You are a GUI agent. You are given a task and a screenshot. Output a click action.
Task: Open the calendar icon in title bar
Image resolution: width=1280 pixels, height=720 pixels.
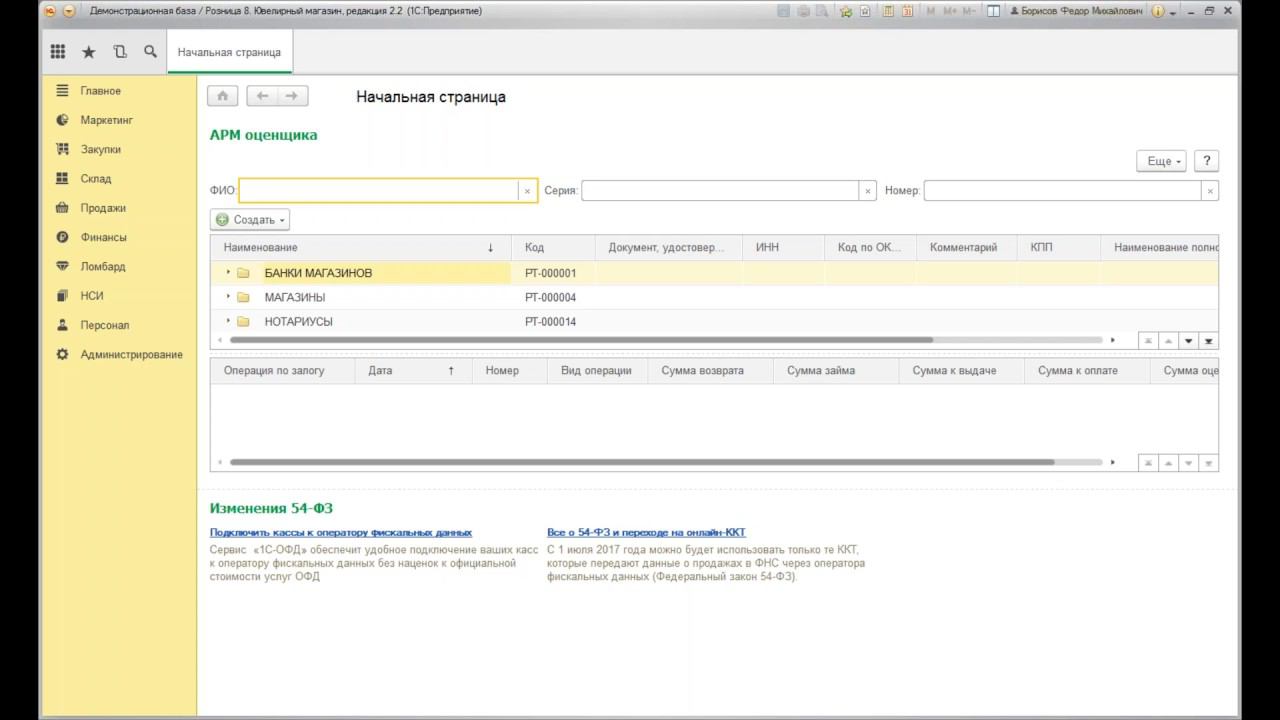[x=908, y=11]
